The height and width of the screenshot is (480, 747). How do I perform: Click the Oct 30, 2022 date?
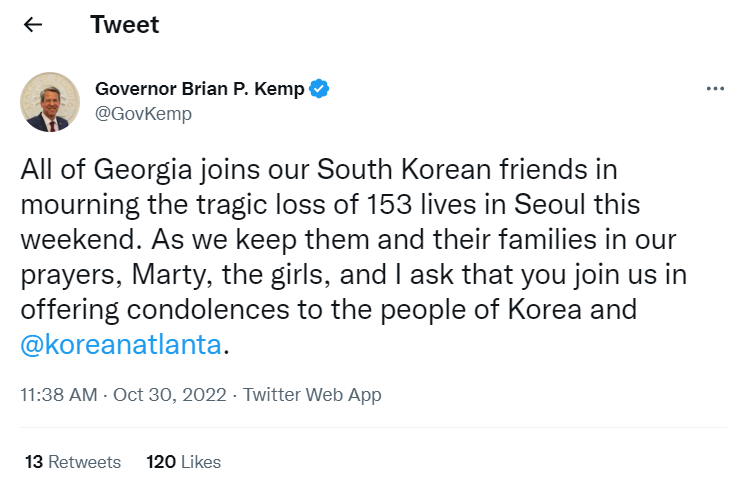[x=167, y=394]
